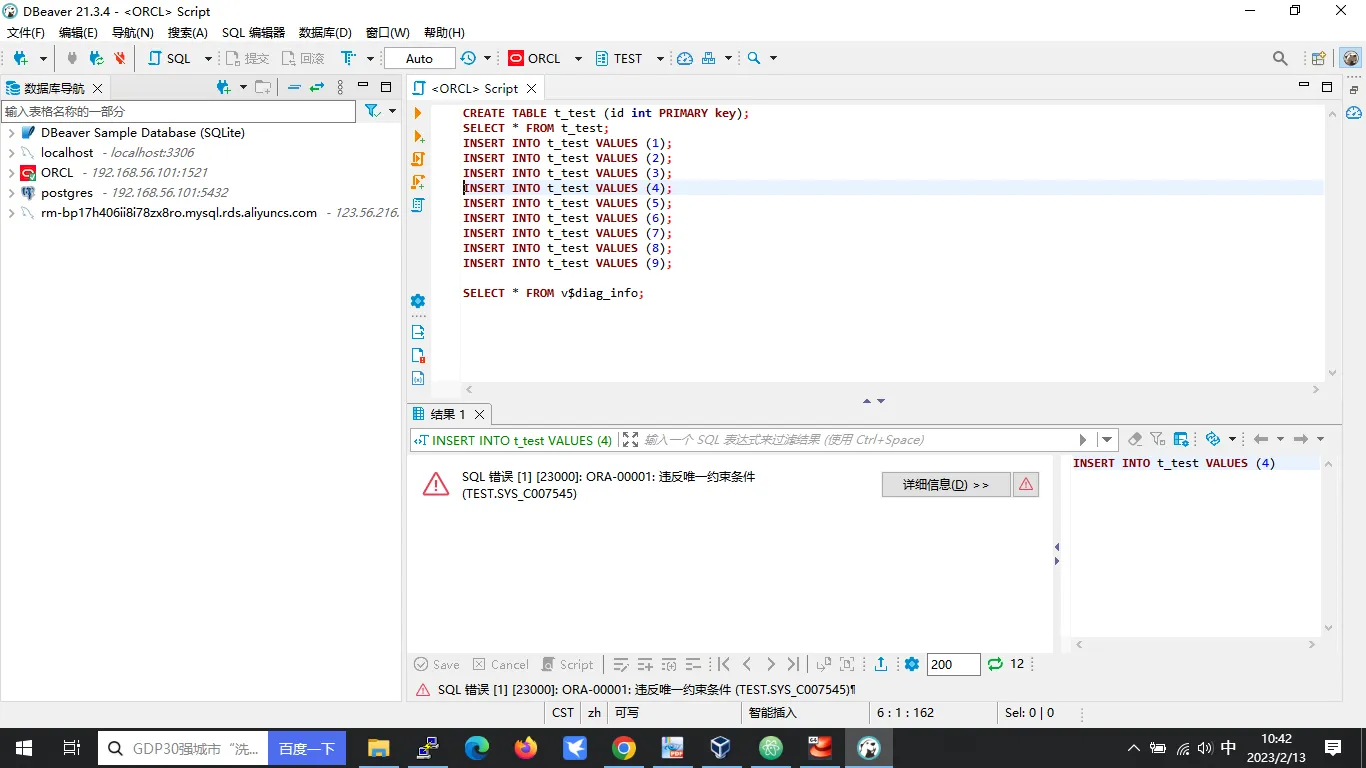This screenshot has width=1366, height=768.
Task: Click the navigator table name search field
Action: (178, 111)
